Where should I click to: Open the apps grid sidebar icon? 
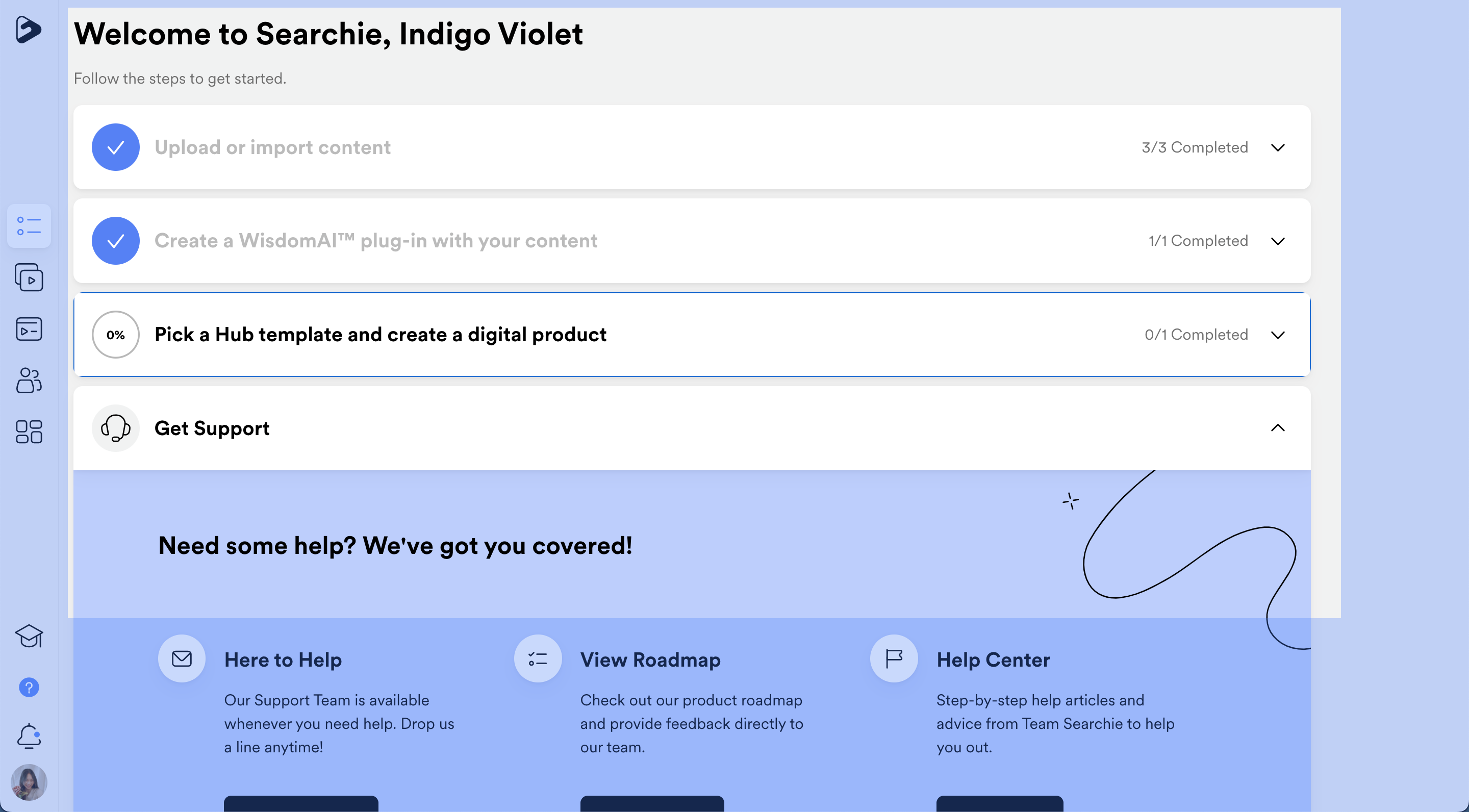[29, 432]
